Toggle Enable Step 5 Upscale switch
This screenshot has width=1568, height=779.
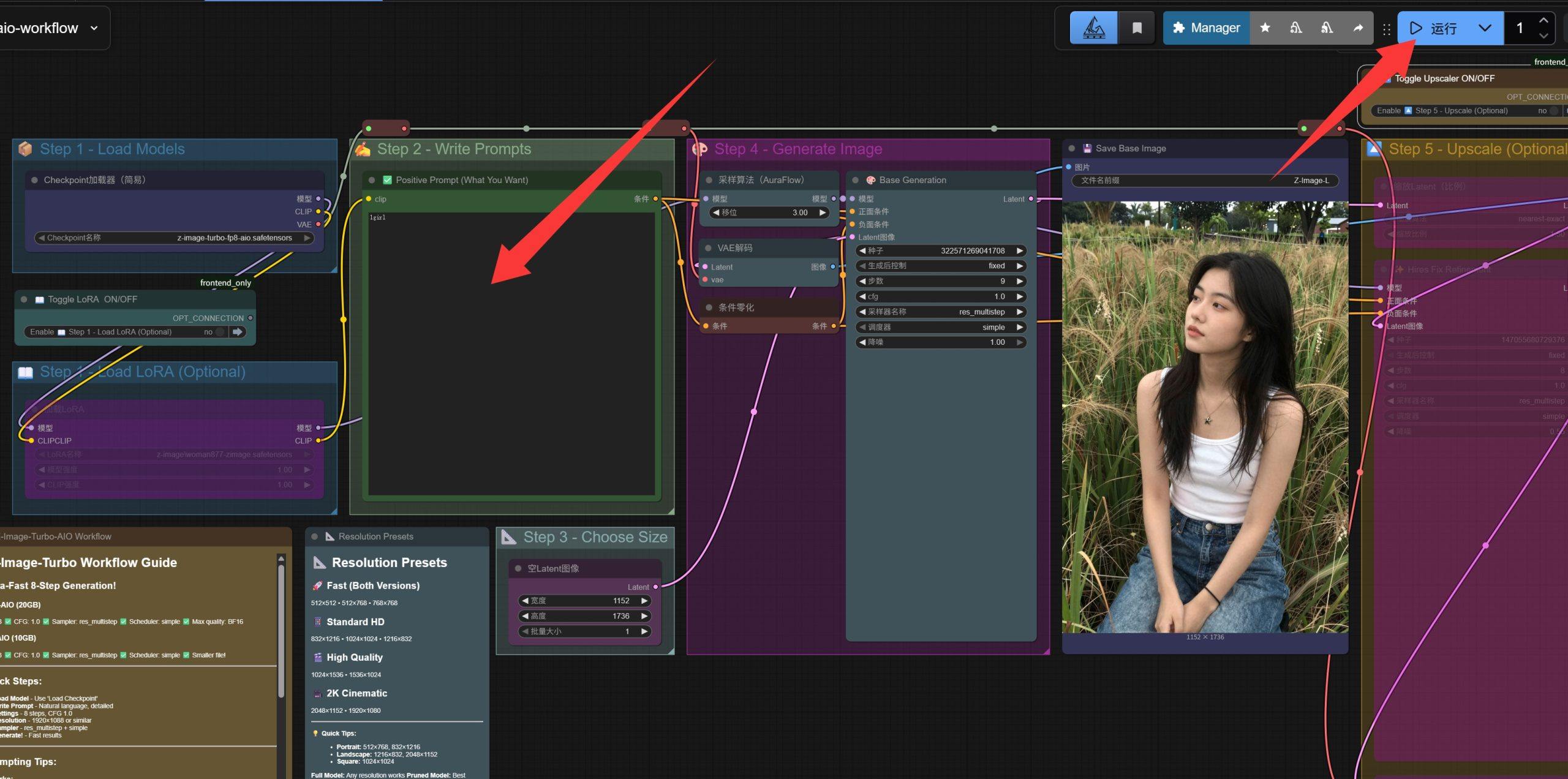(x=1553, y=111)
